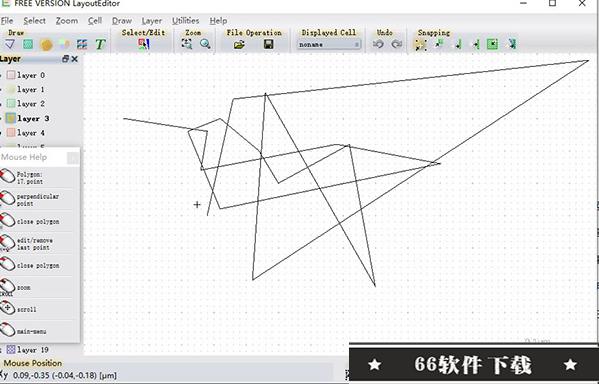Select the polygon draw tool
Image resolution: width=599 pixels, height=384 pixels.
[10, 44]
